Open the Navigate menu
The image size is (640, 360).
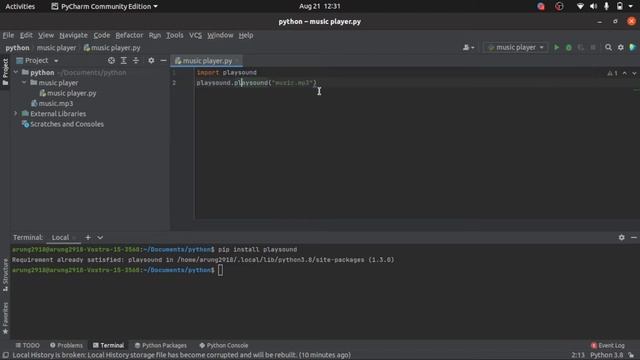73,35
